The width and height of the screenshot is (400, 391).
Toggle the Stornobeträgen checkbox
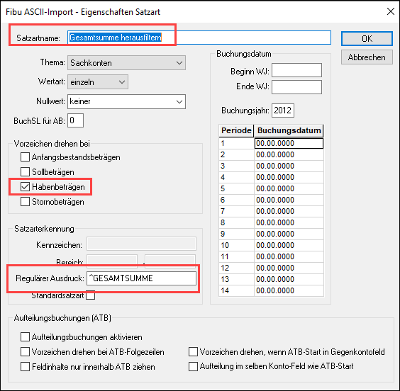coord(25,202)
